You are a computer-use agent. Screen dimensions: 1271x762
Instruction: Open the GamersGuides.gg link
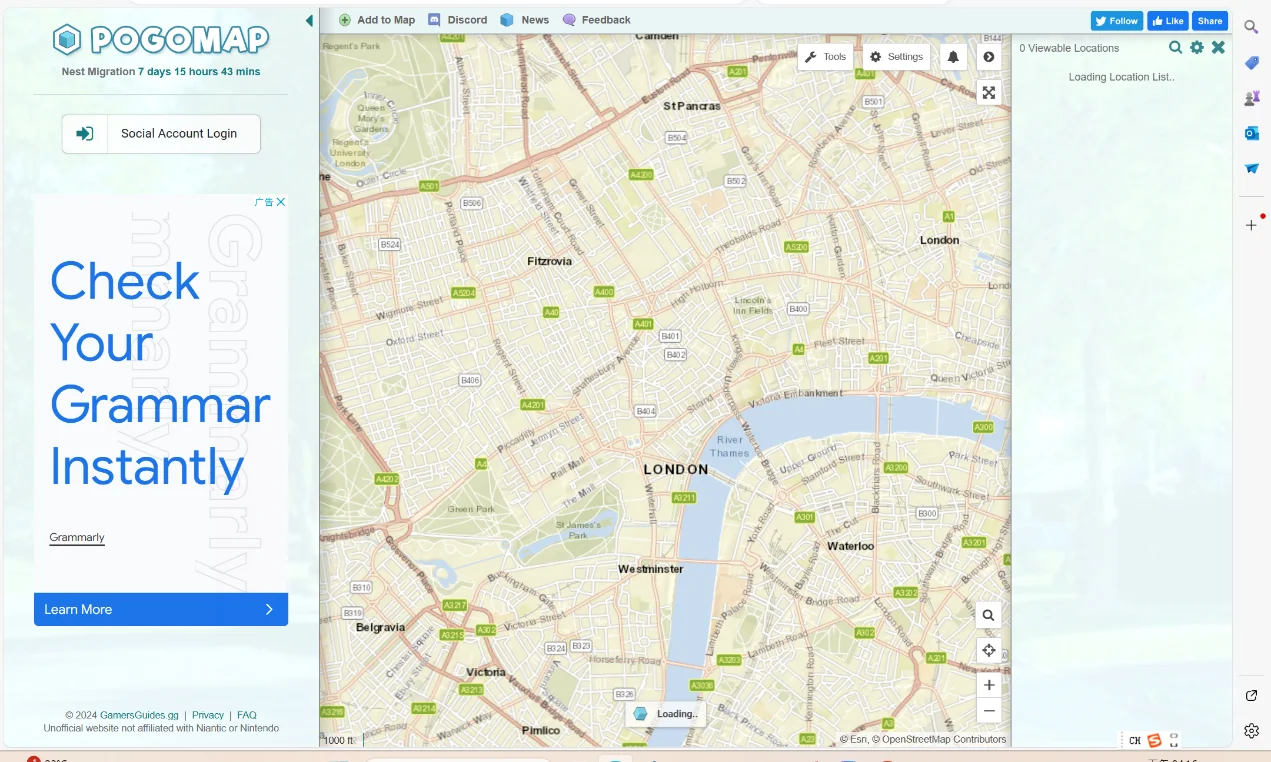coord(139,715)
